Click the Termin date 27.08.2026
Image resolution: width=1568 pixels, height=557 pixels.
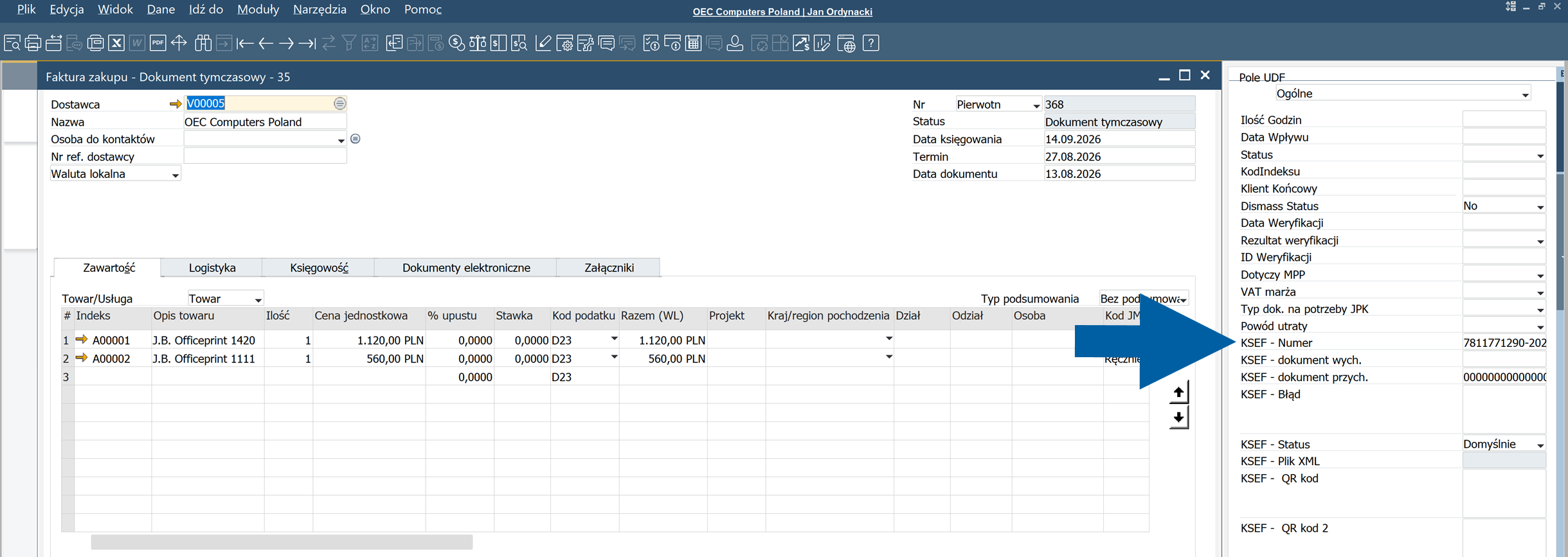1119,156
